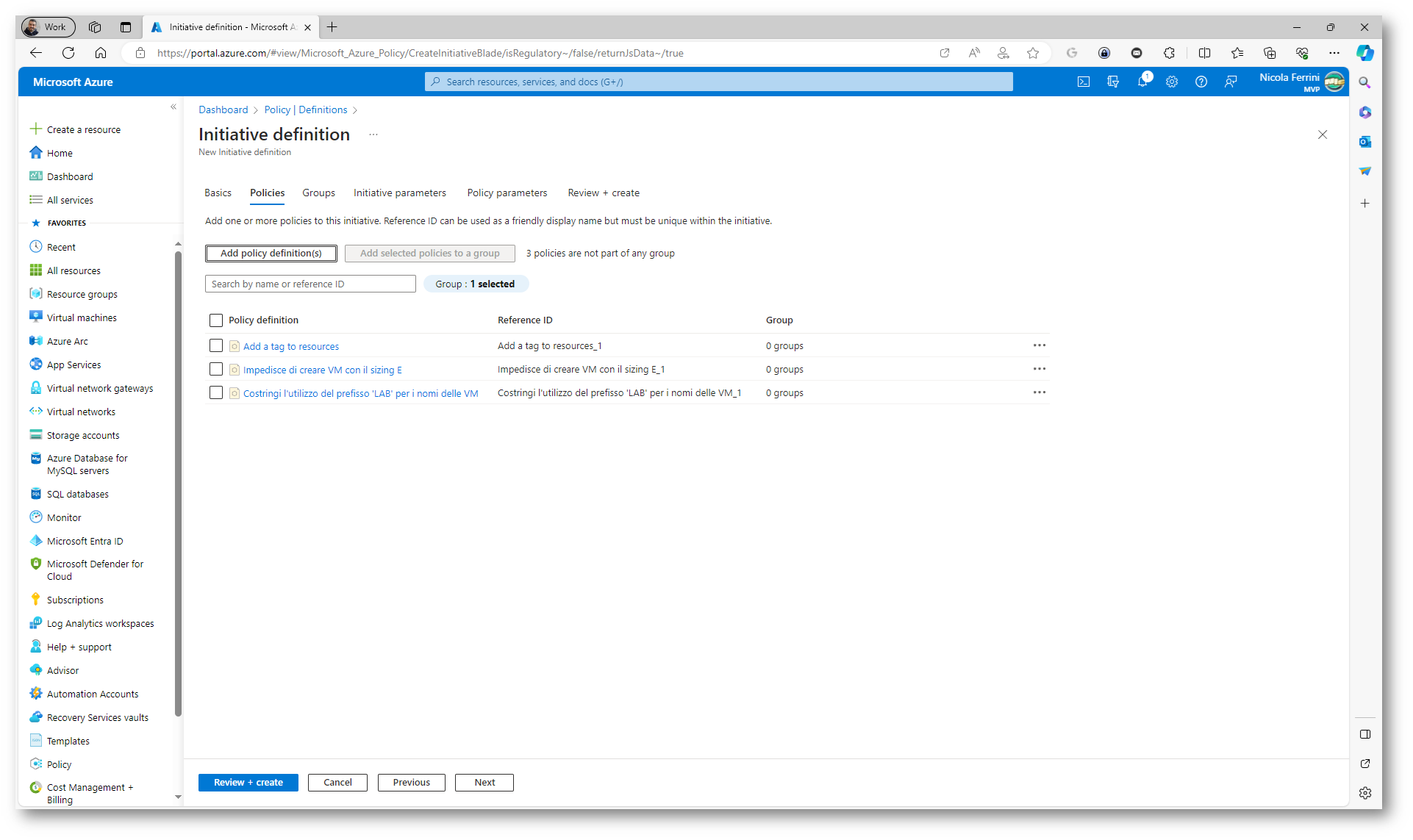The height and width of the screenshot is (840, 1413).
Task: Open ellipsis menu for 'Add a tag to resources' row
Action: point(1039,345)
